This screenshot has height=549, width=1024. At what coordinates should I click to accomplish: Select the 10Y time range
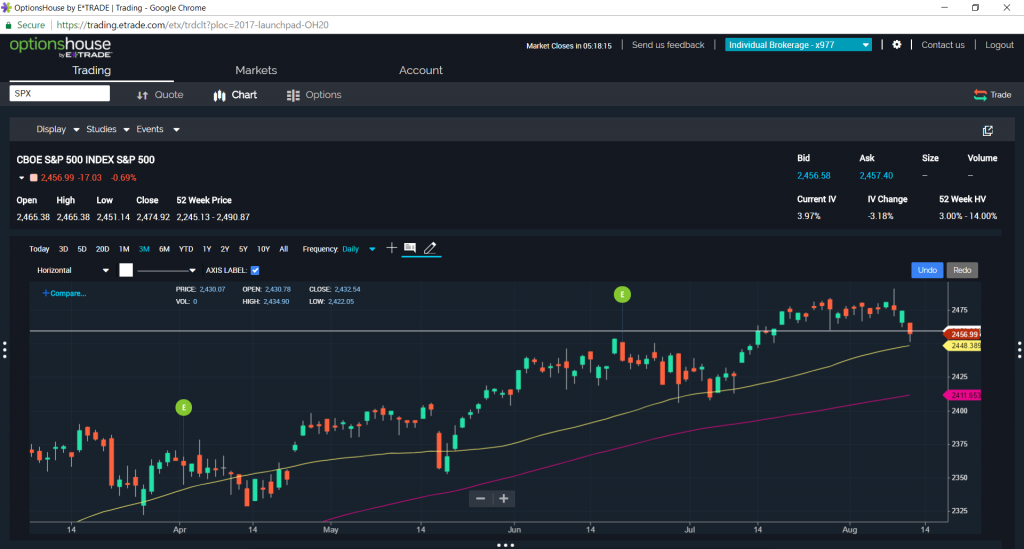point(263,249)
